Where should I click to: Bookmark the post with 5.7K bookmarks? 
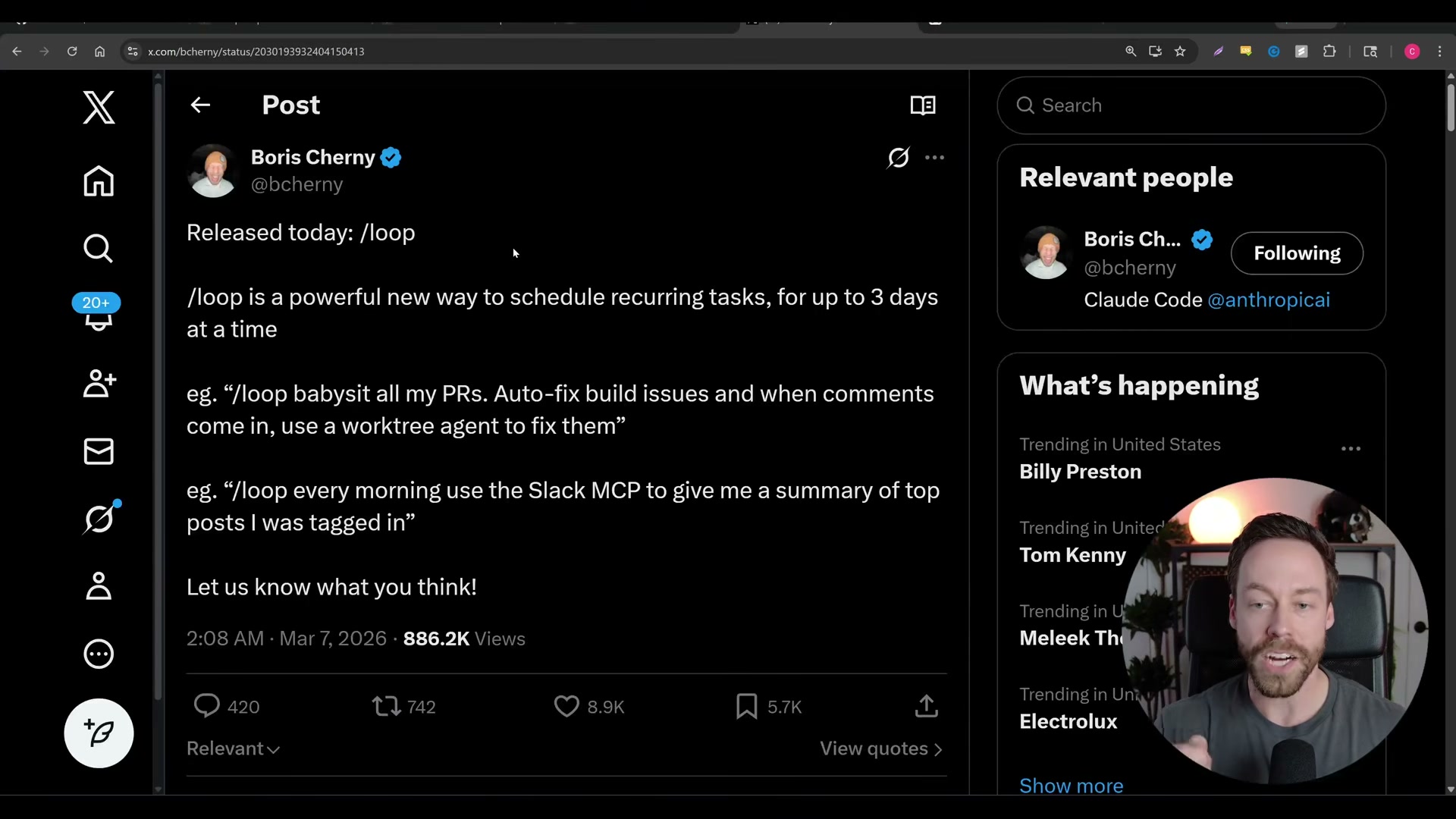(768, 707)
